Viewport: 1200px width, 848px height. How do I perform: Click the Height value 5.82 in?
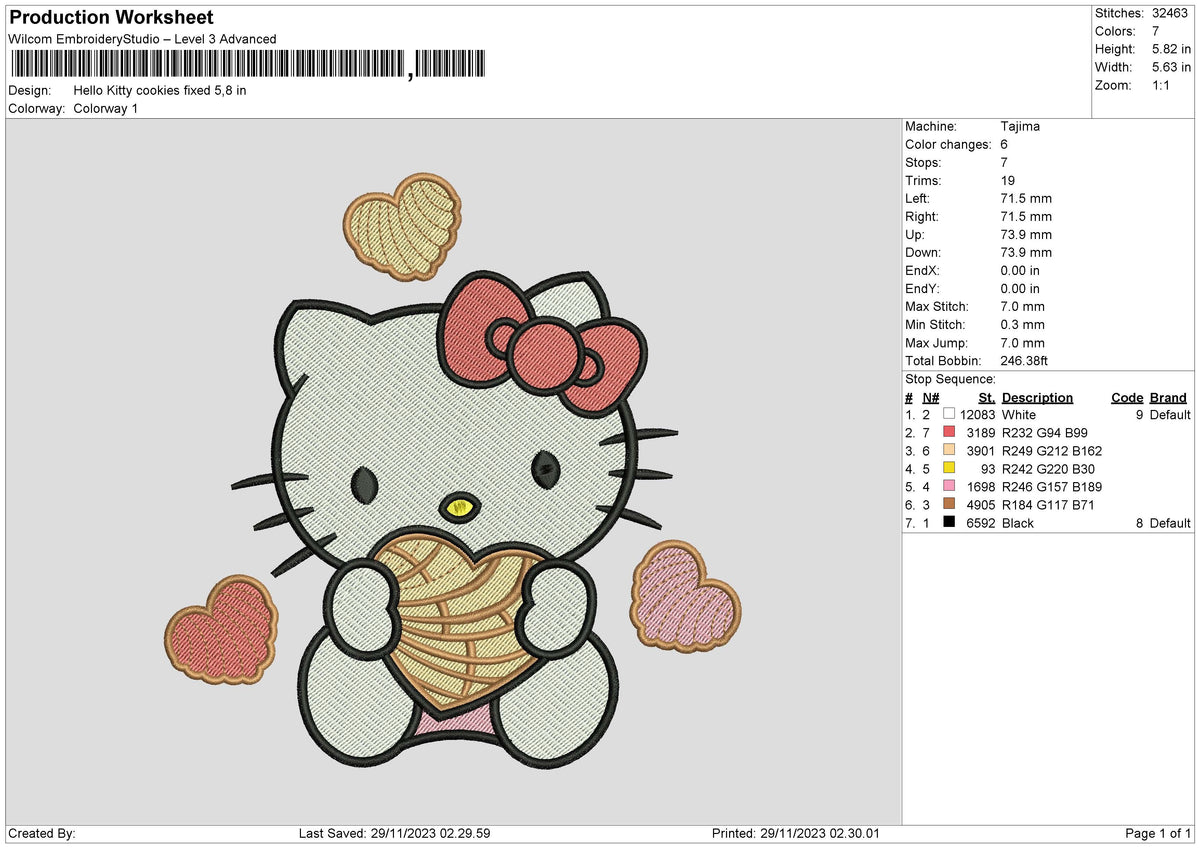[1171, 49]
